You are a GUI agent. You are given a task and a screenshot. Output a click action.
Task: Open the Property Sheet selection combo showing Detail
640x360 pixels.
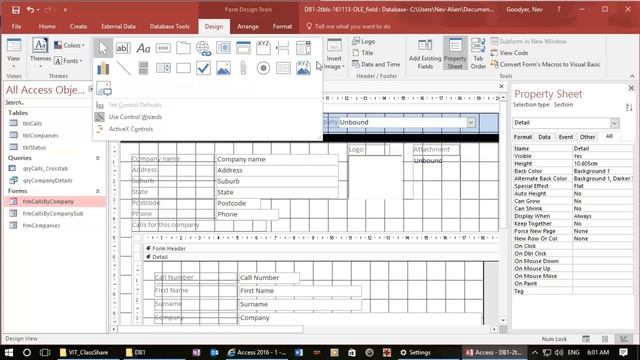pos(614,123)
